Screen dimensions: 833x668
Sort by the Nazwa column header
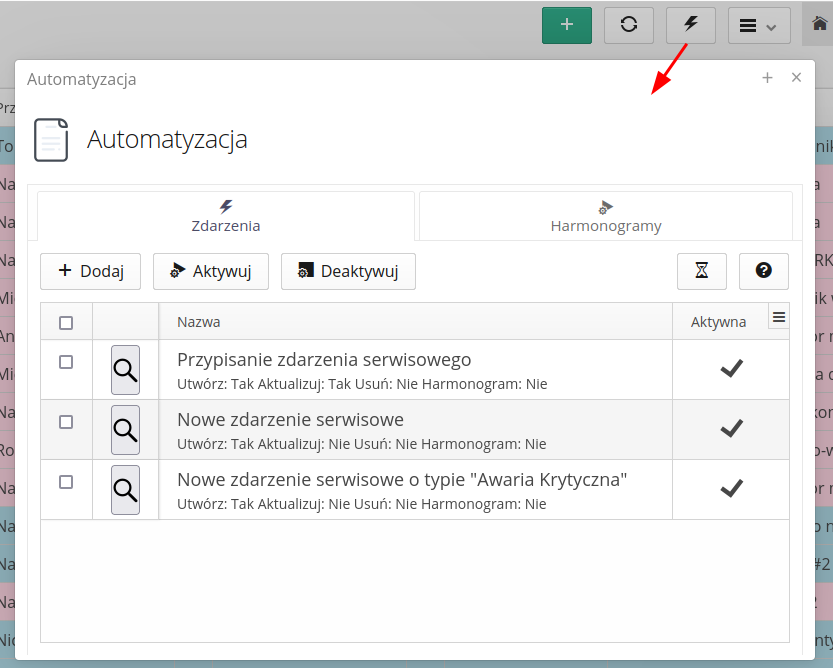[199, 322]
